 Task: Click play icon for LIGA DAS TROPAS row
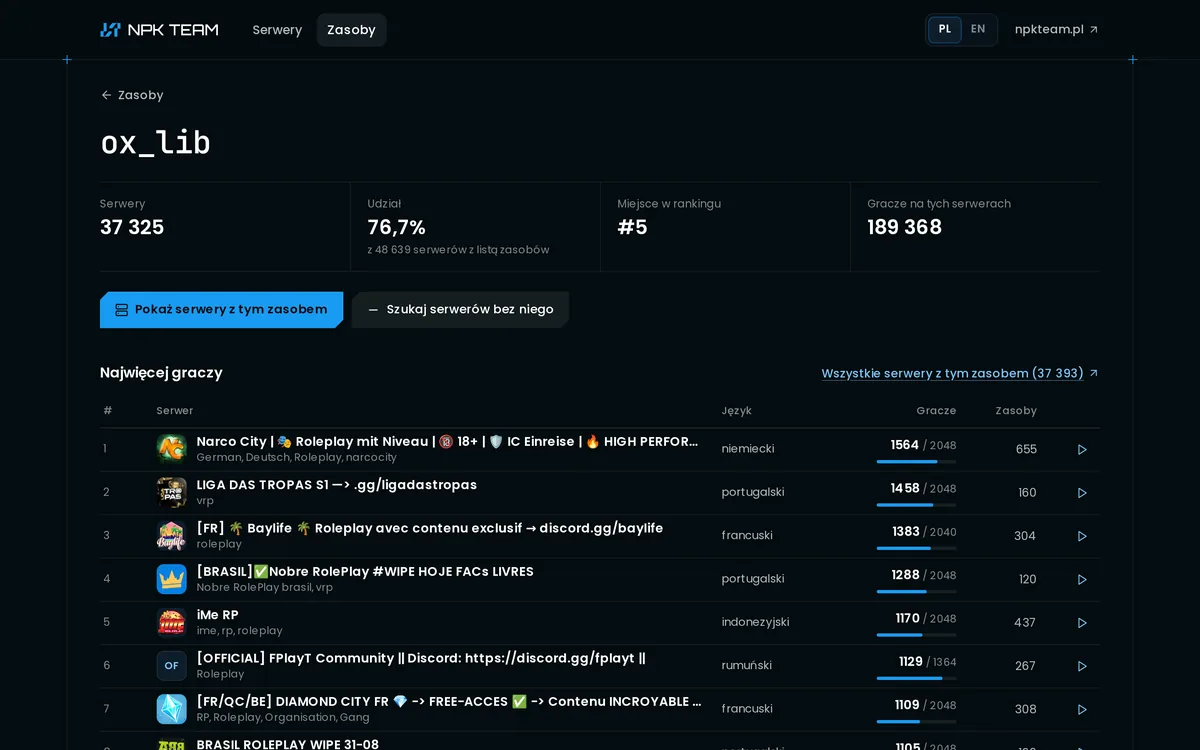point(1082,493)
